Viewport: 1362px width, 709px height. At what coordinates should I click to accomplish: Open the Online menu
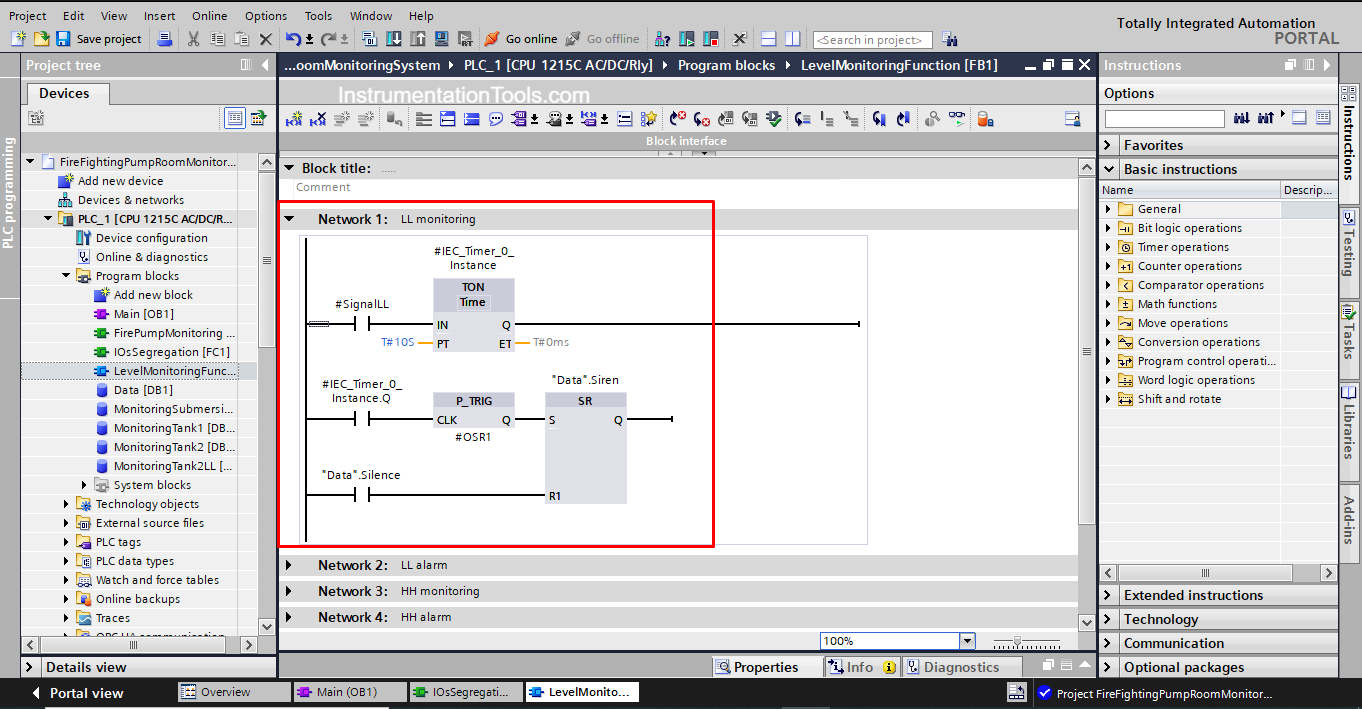pos(209,16)
